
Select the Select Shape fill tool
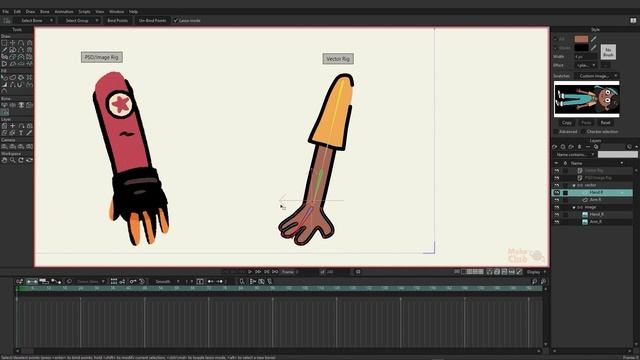pos(4,77)
